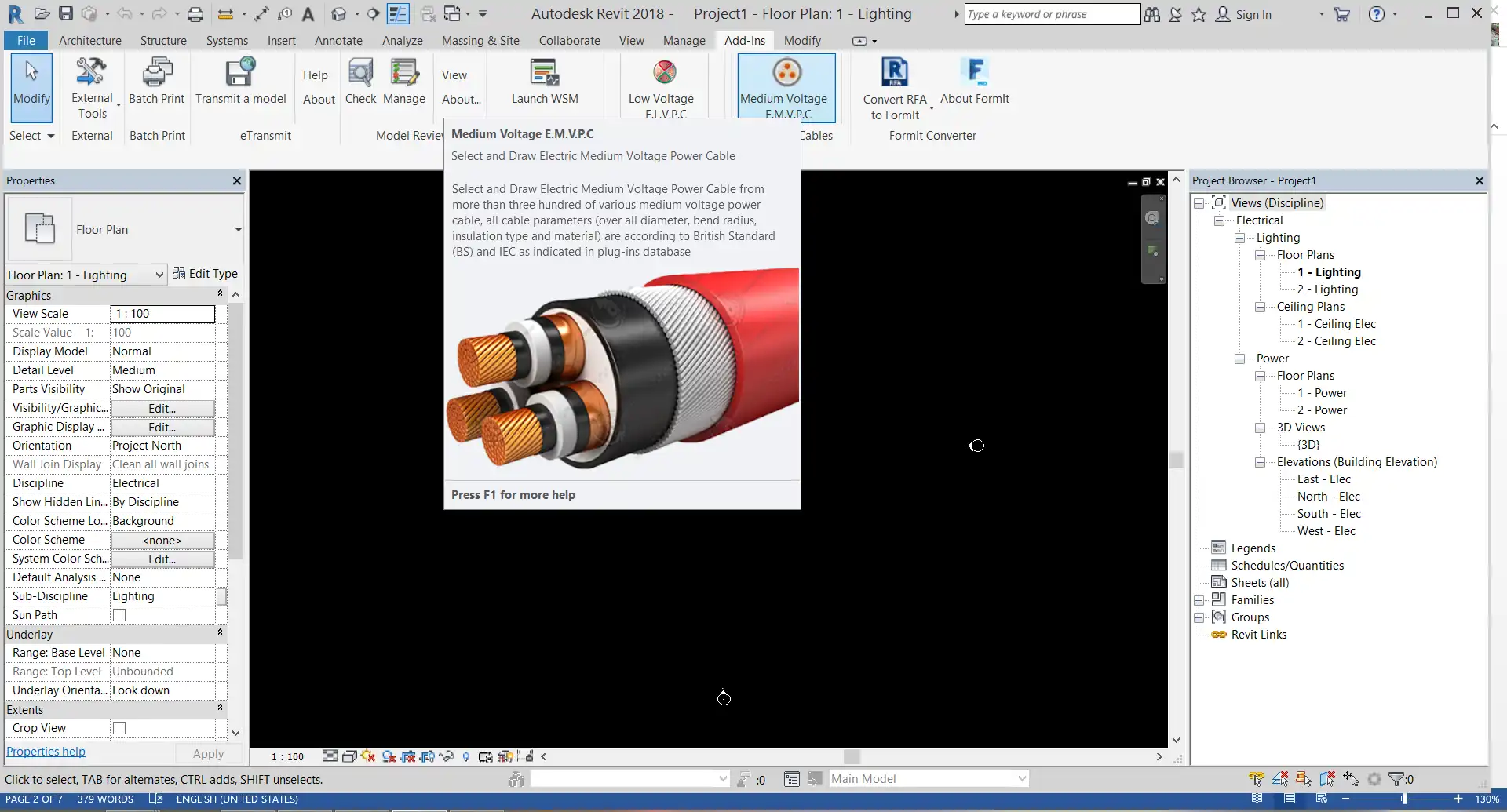This screenshot has height=812, width=1507.
Task: Expand the Families node in Project Browser
Action: pyautogui.click(x=1199, y=600)
